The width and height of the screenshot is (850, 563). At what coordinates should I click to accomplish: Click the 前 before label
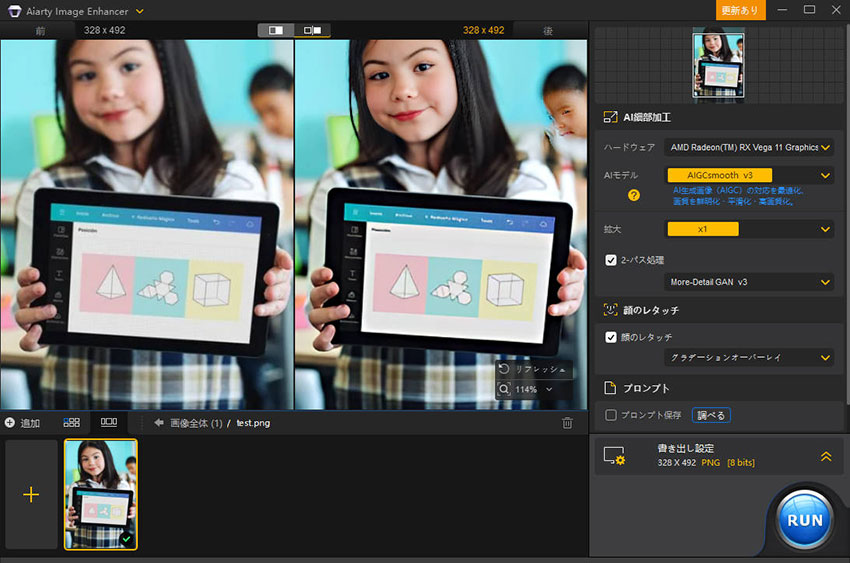pos(40,31)
